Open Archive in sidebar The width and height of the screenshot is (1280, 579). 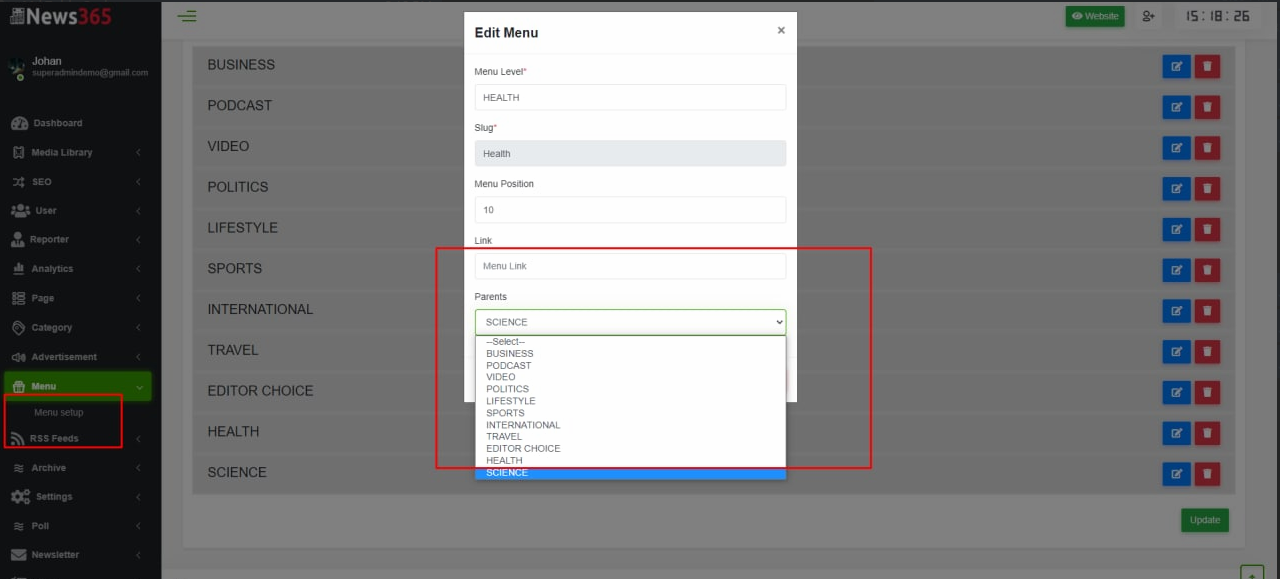point(76,468)
